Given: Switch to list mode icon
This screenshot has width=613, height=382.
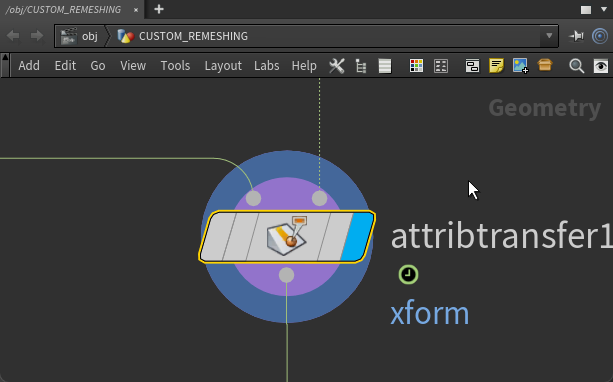Looking at the screenshot, I should [x=385, y=66].
